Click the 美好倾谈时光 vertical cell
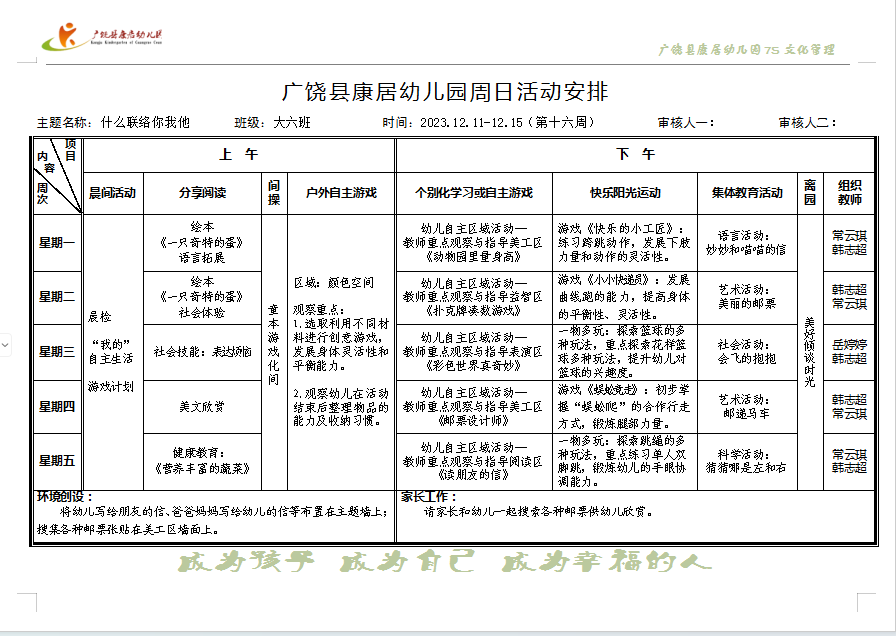Viewport: 896px width, 636px height. 810,352
